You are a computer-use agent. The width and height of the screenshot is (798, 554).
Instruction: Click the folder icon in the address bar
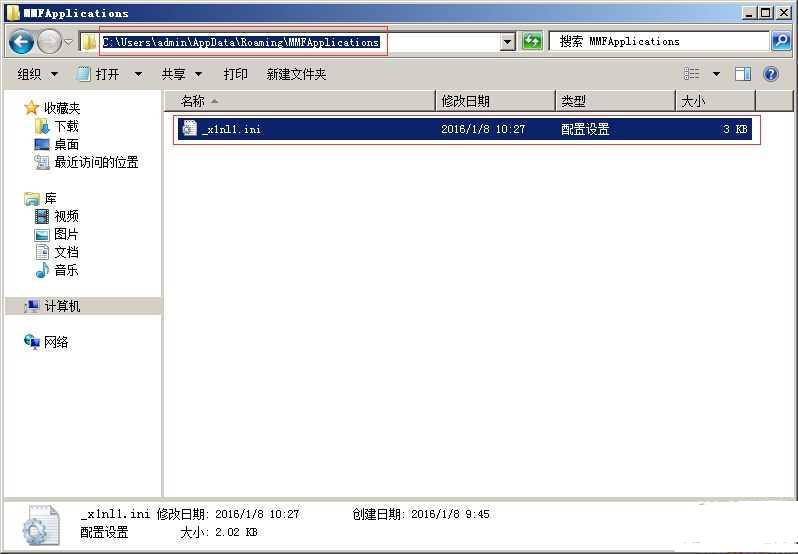coord(89,42)
